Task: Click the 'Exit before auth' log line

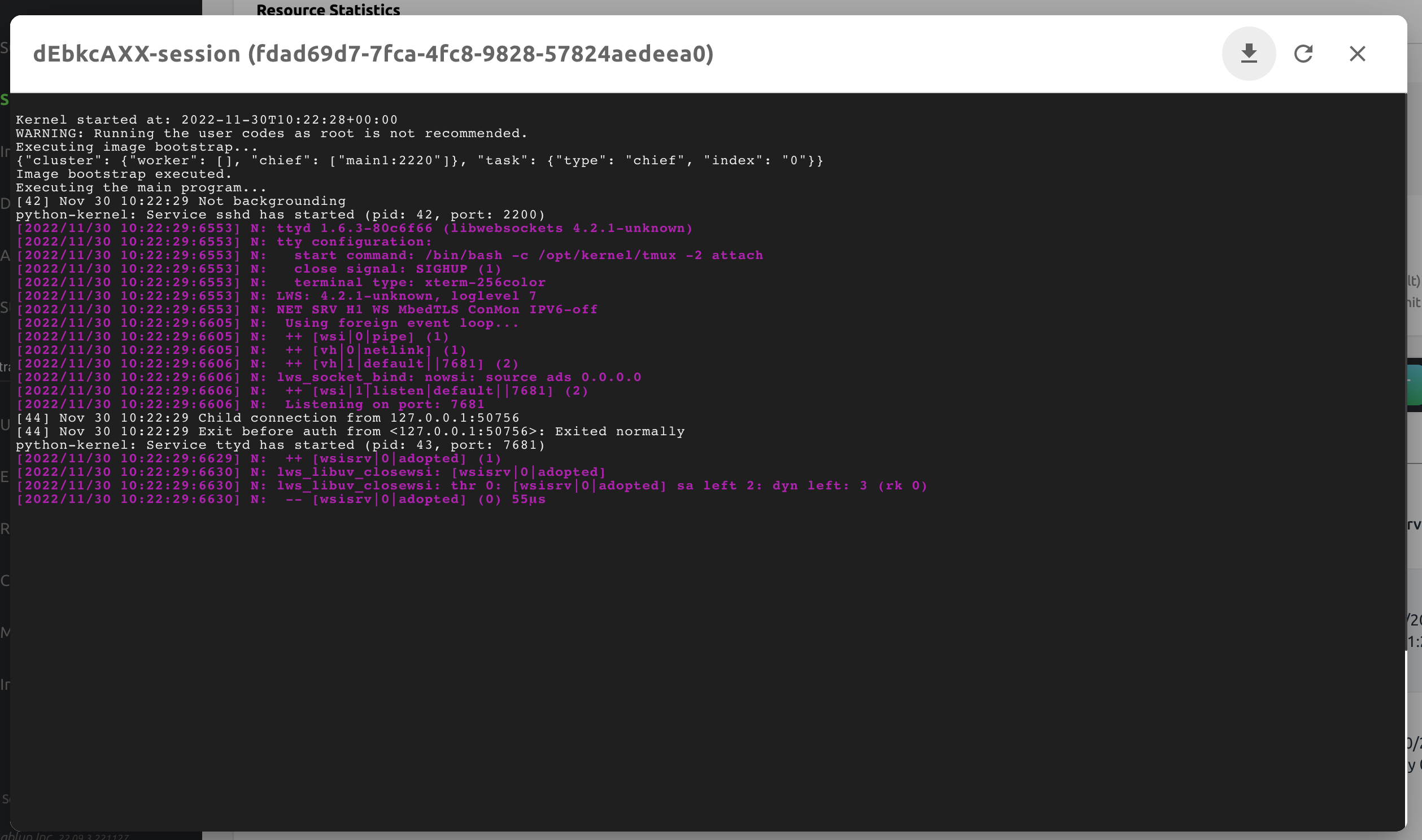Action: click(x=350, y=432)
